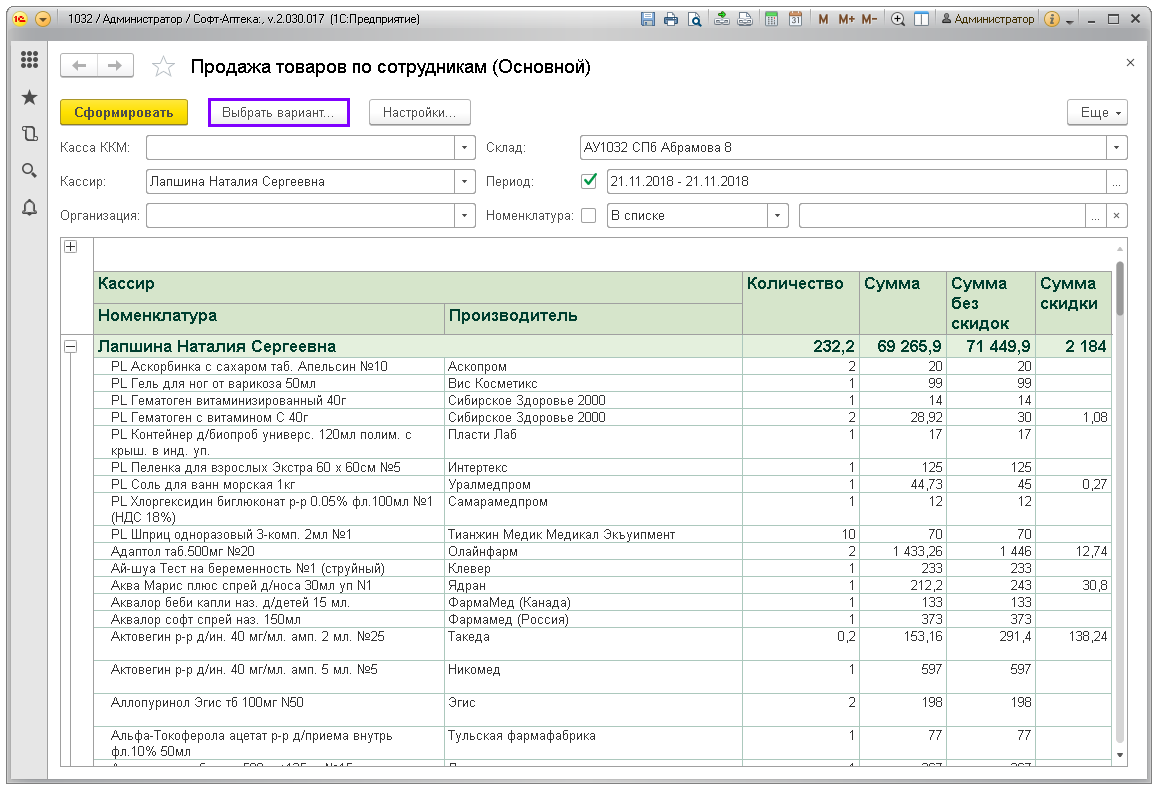Screen dimensions: 1157x791
Task: Add report to favorites with the star icon
Action: (162, 67)
